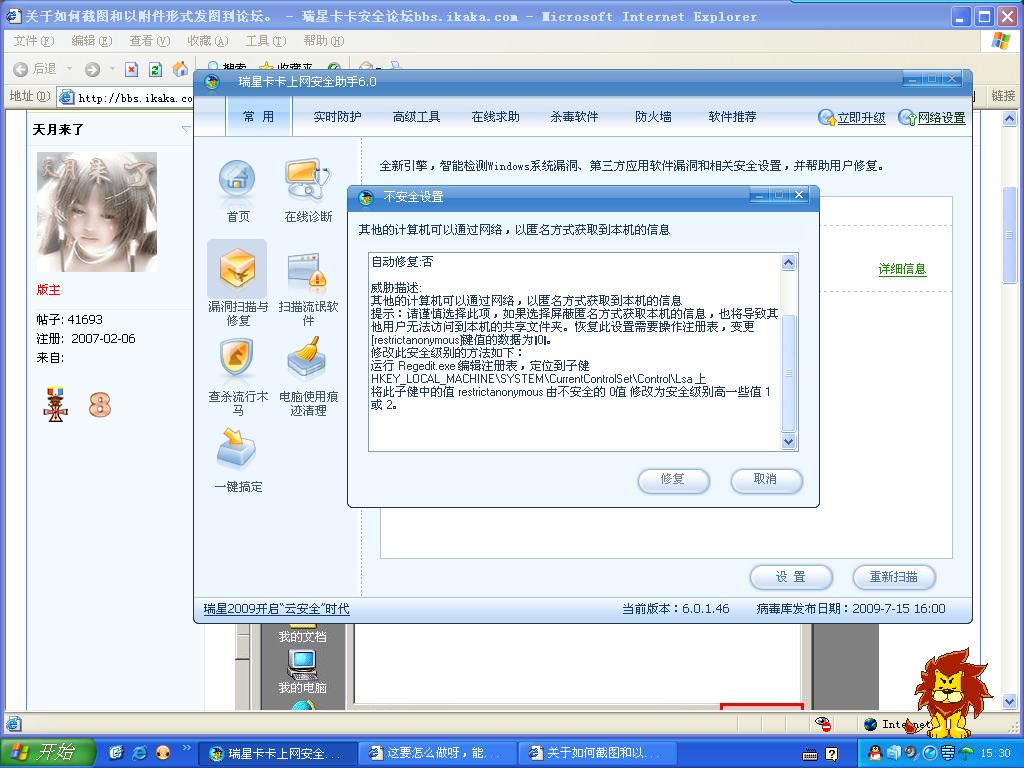Open the IE 文件 menu
Viewport: 1024px width, 768px height.
coord(33,40)
